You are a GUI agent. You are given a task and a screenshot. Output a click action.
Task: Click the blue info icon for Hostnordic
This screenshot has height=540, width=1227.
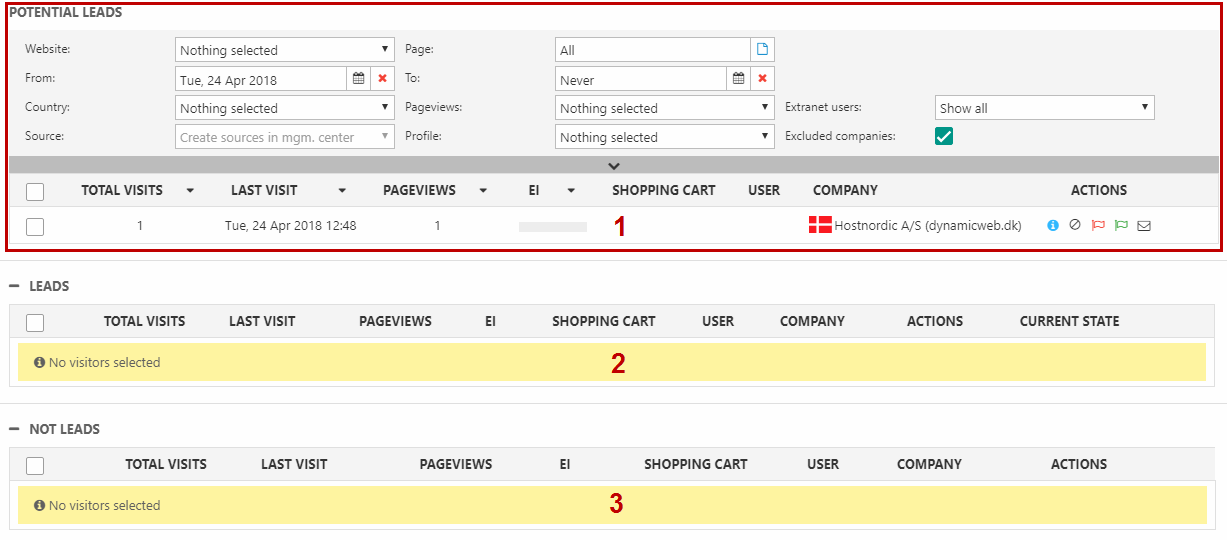(x=1053, y=226)
